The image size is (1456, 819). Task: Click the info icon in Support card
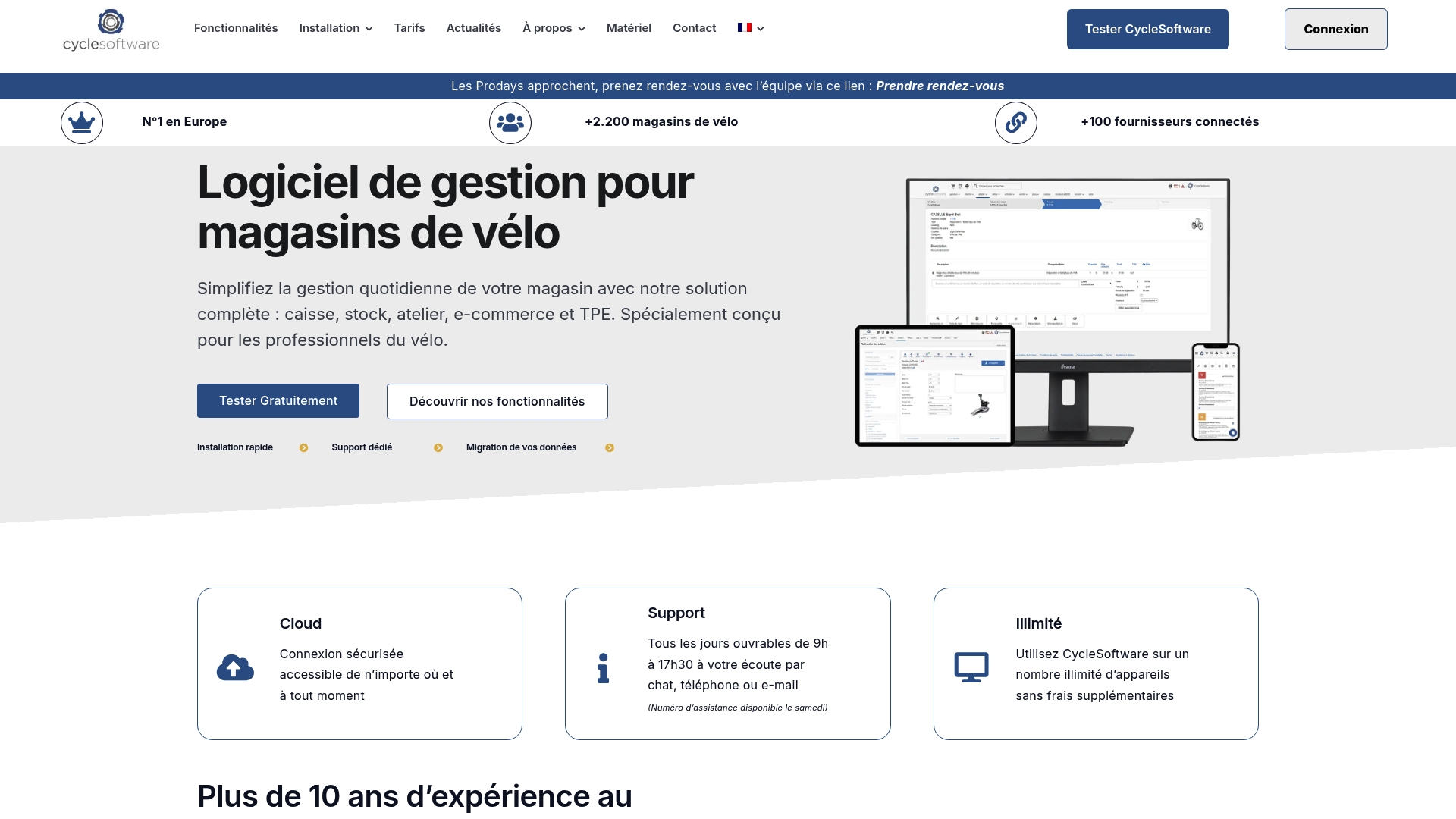pos(603,668)
